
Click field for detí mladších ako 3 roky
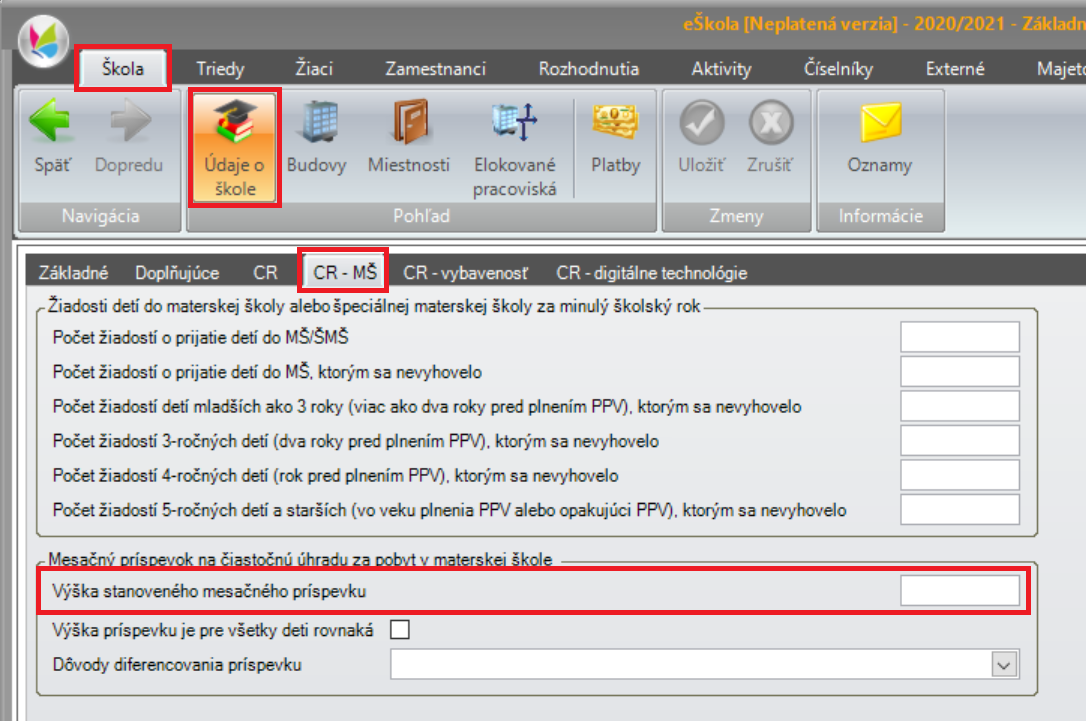[960, 407]
